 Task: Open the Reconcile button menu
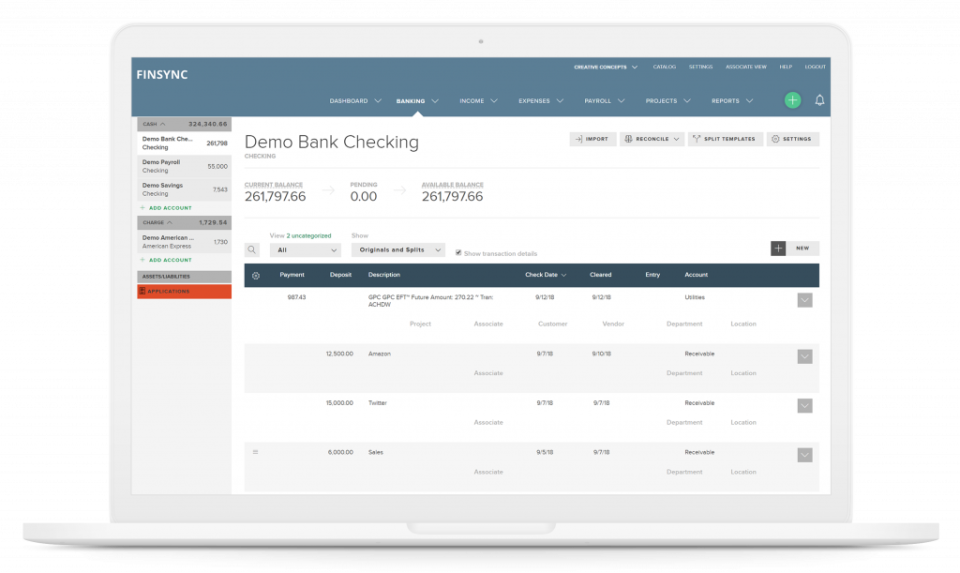(651, 139)
